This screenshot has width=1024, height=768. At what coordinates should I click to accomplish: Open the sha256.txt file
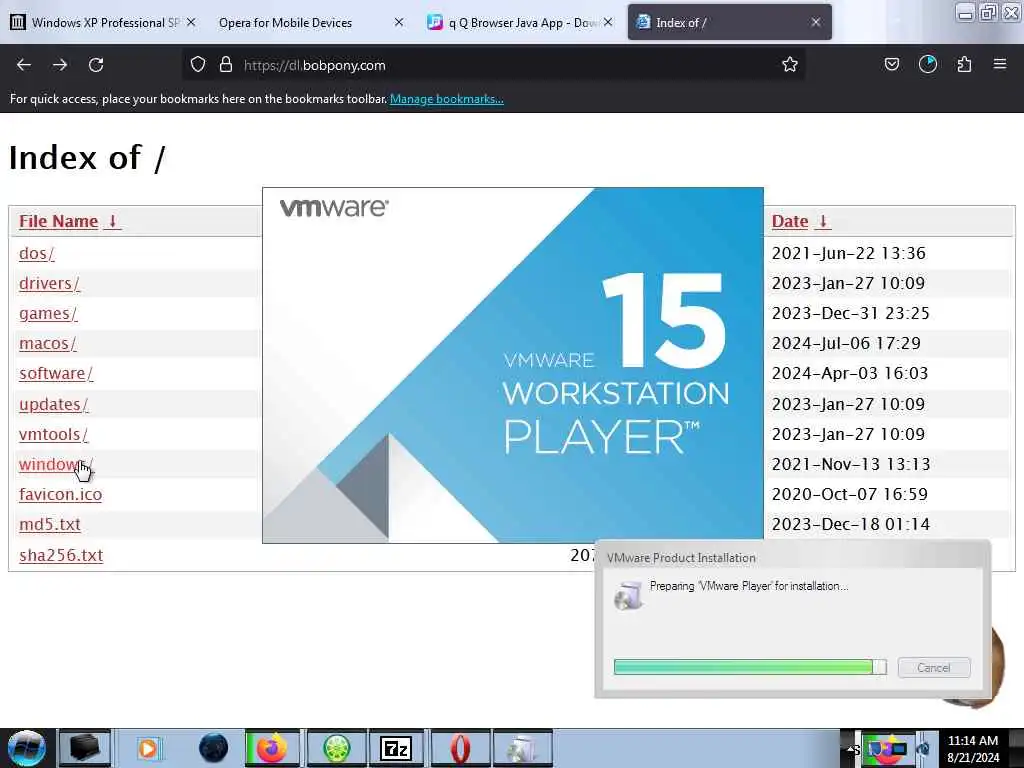[x=61, y=555]
